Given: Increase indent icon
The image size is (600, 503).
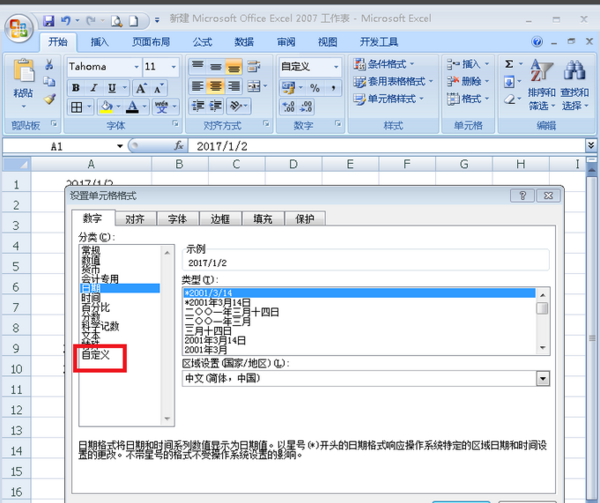Looking at the screenshot, I should [x=216, y=106].
